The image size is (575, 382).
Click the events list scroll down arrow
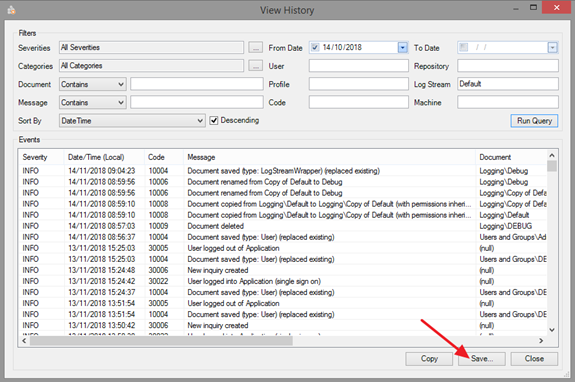tap(552, 330)
